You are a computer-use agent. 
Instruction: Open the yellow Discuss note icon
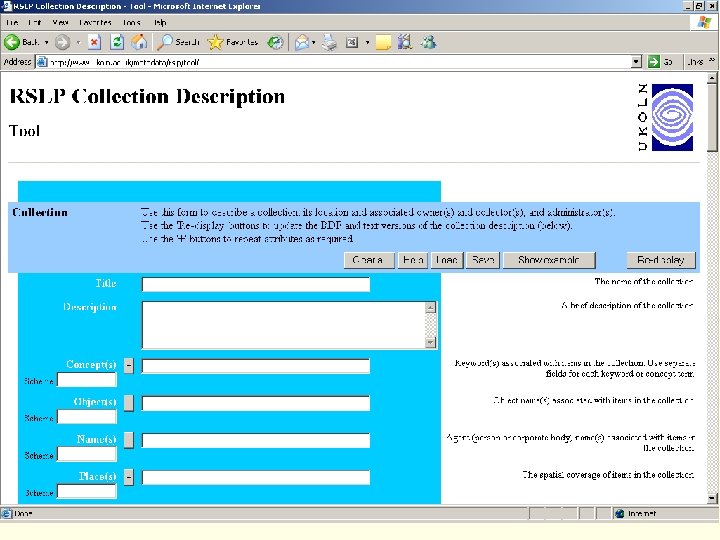click(383, 42)
